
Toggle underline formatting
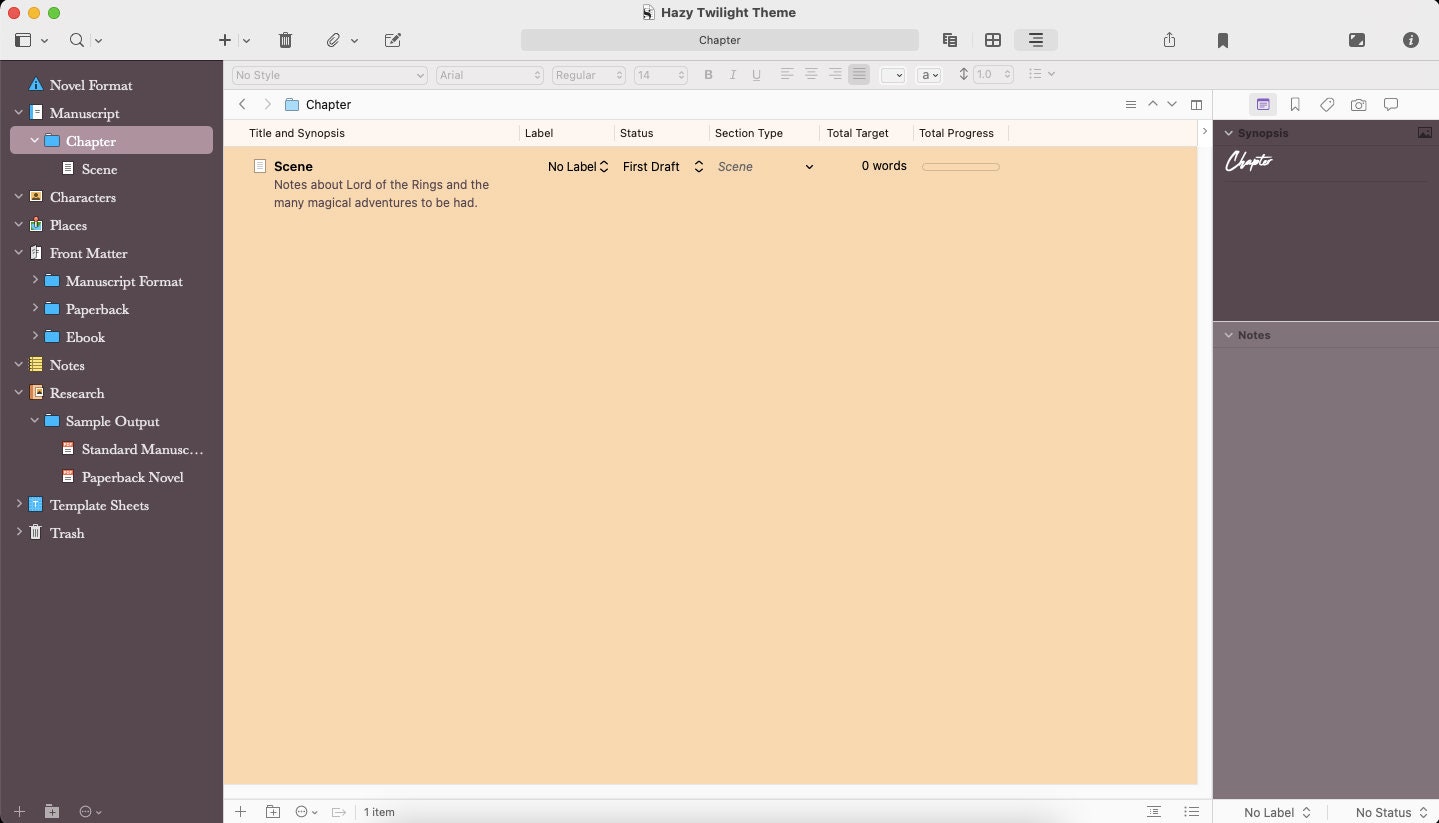[758, 74]
